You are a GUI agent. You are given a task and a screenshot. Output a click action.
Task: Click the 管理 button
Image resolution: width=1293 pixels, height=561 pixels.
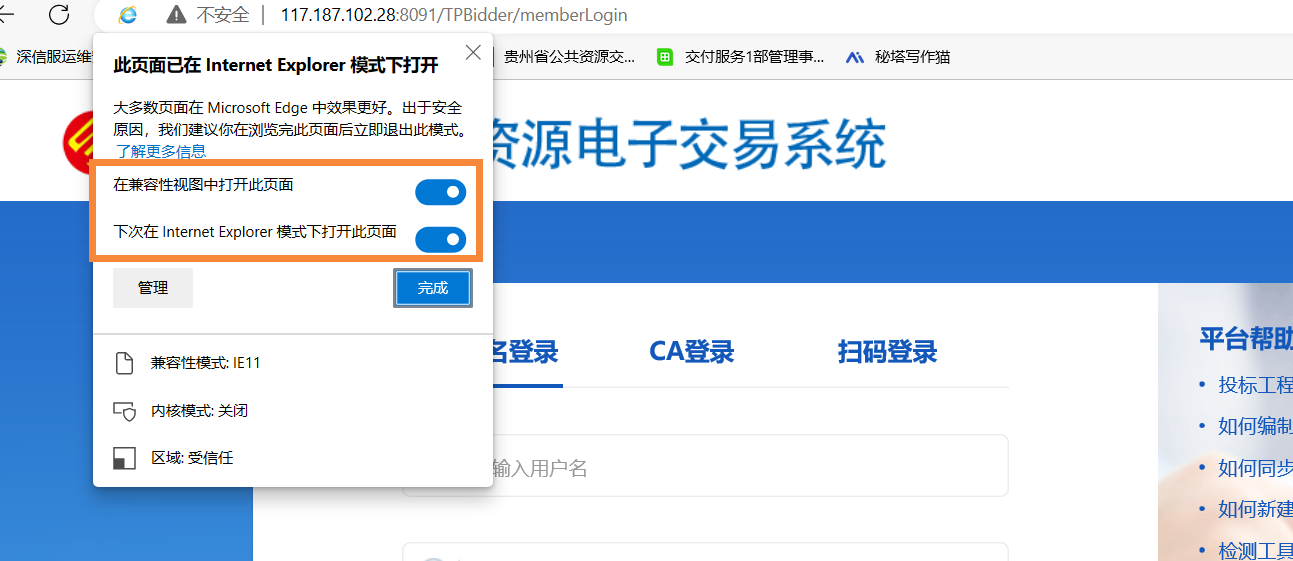pyautogui.click(x=153, y=288)
